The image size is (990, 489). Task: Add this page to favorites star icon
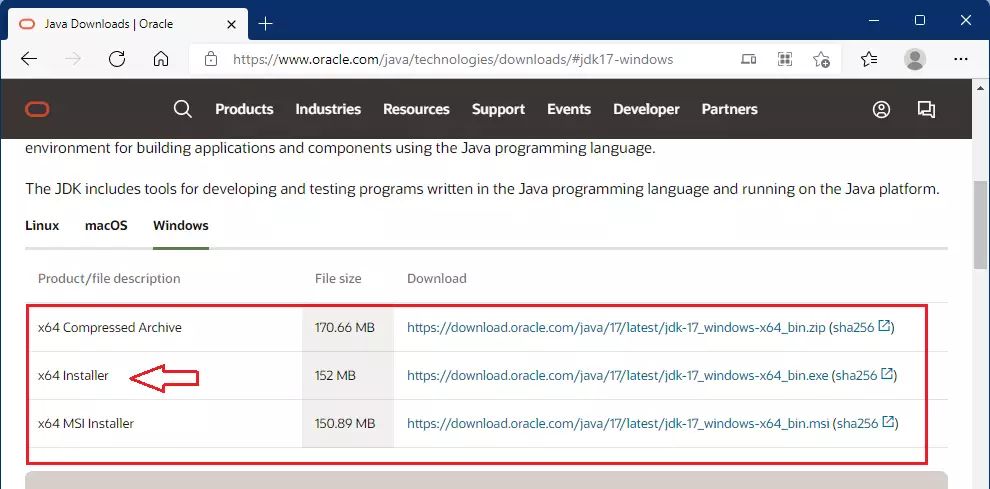[821, 59]
